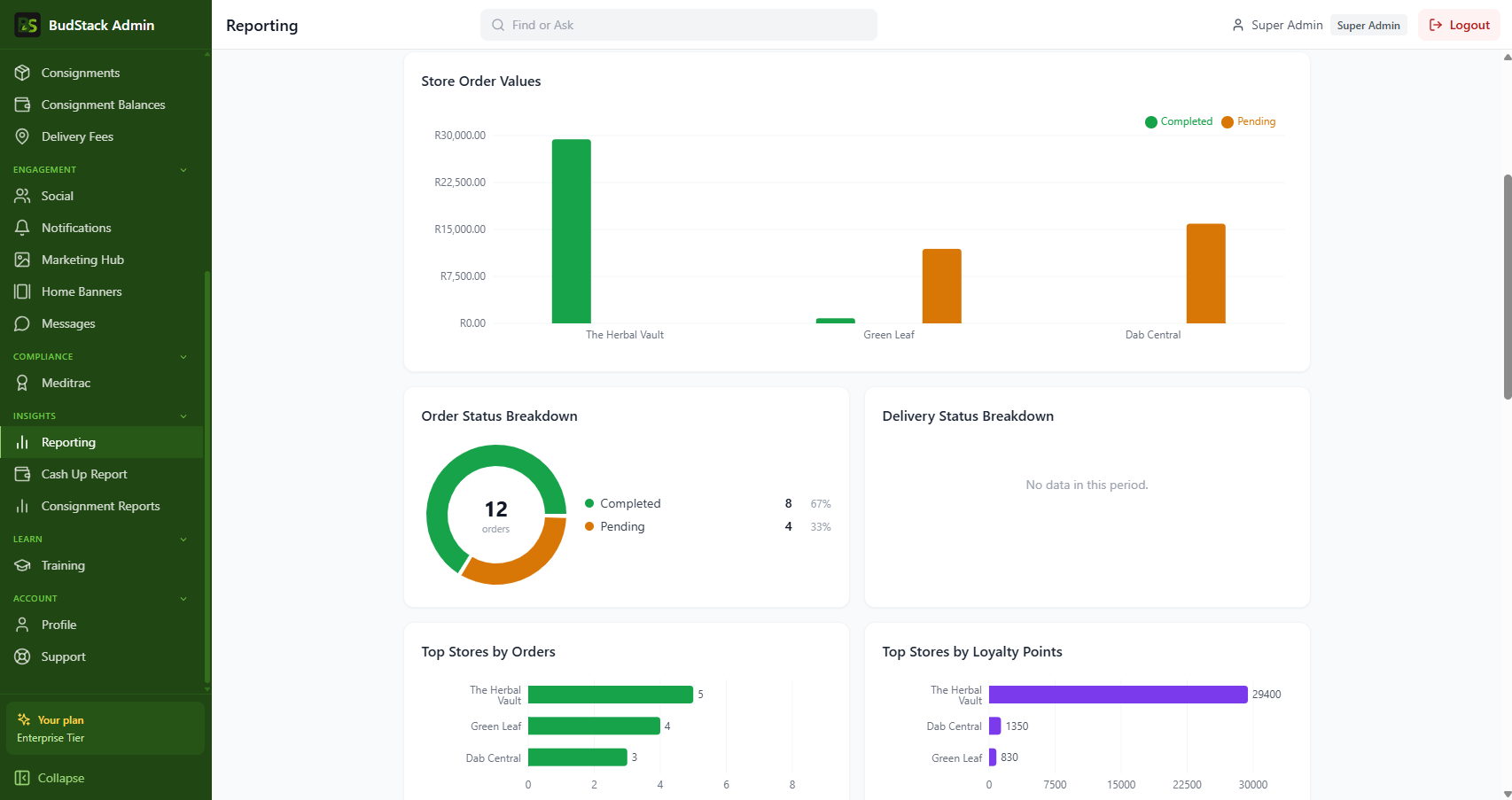Click the main page vertical scrollbar
Image resolution: width=1512 pixels, height=800 pixels.
tap(1508, 287)
